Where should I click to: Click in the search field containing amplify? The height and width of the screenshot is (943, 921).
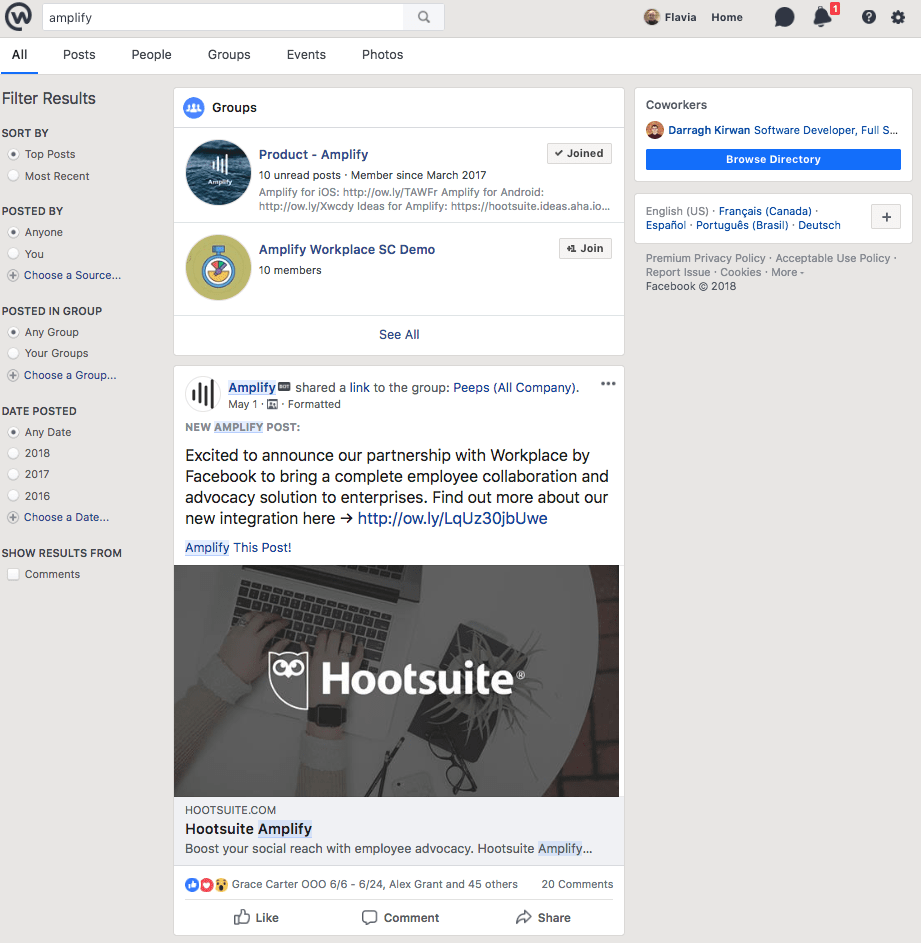tap(223, 17)
